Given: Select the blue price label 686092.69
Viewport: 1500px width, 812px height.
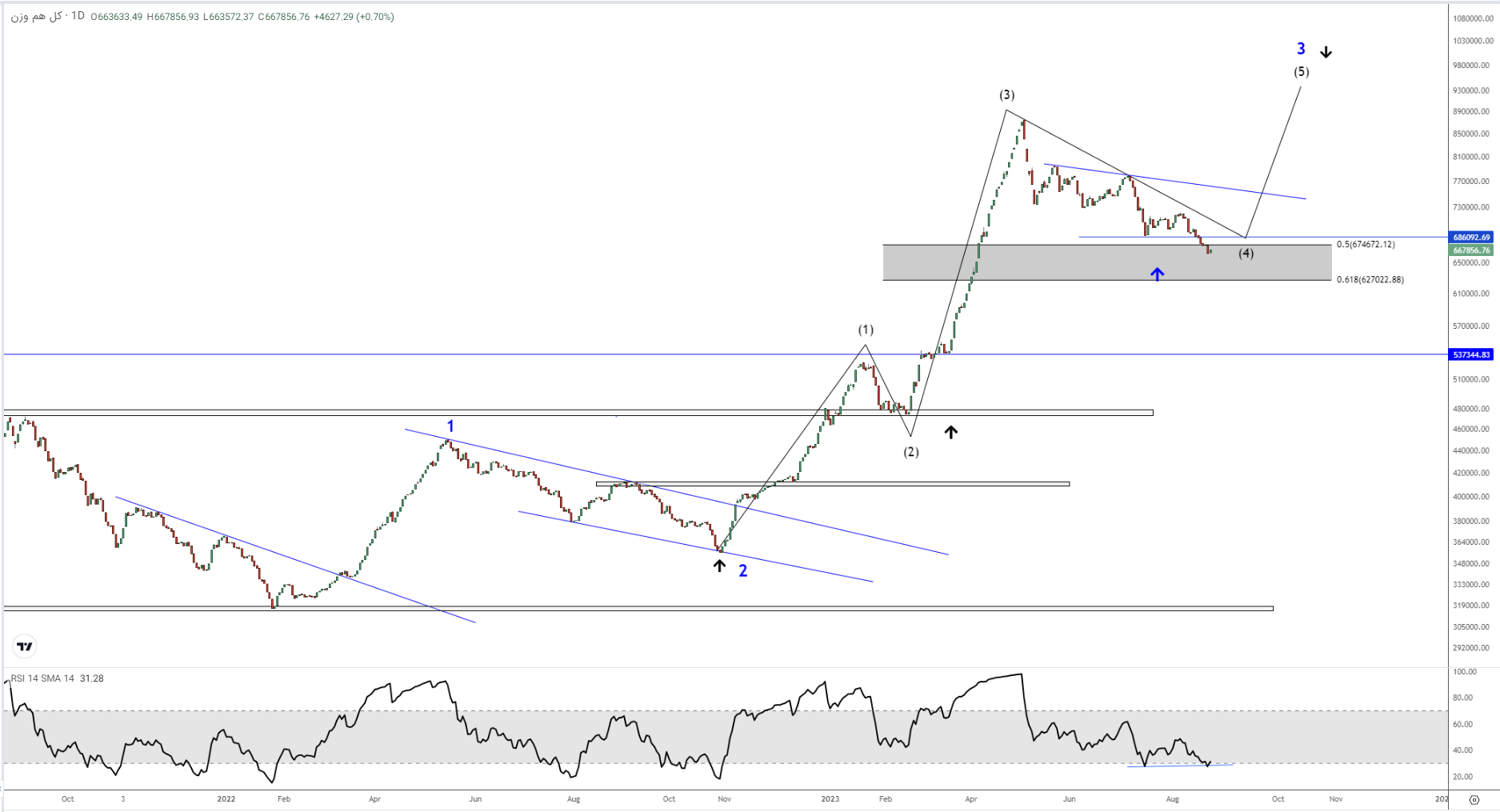Looking at the screenshot, I should click(1472, 238).
